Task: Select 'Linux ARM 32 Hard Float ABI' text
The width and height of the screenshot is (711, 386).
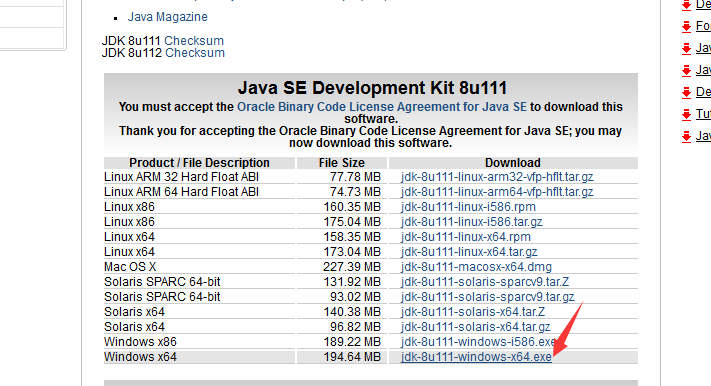Action: (181, 177)
